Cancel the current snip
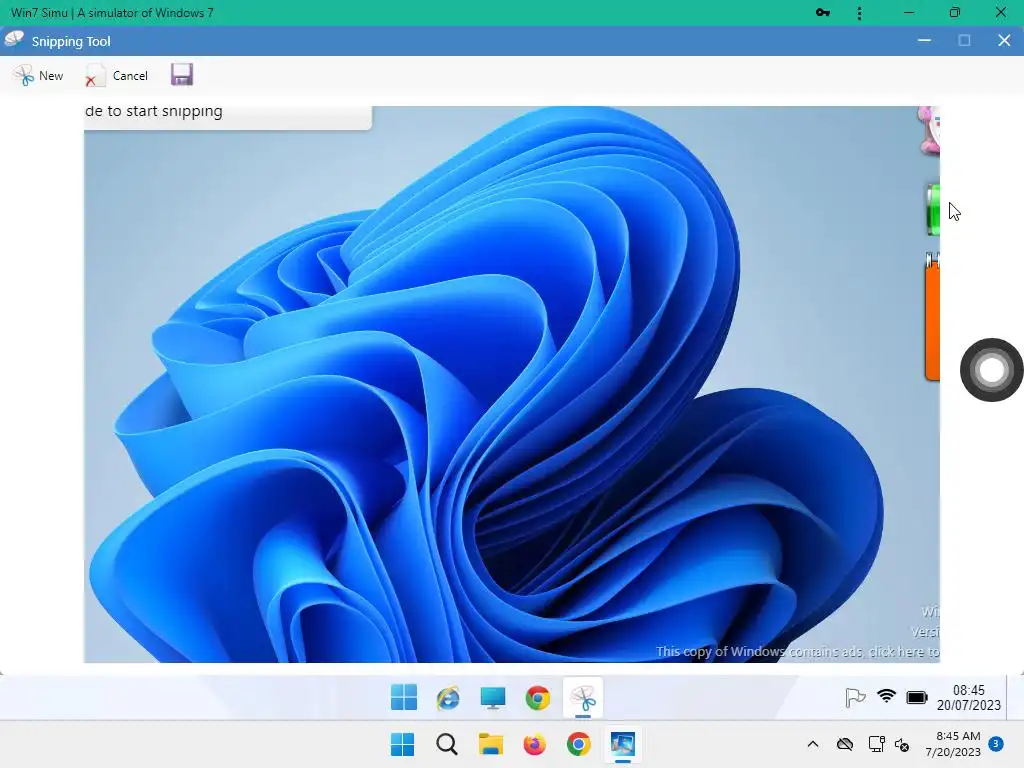This screenshot has width=1024, height=768. [x=117, y=76]
